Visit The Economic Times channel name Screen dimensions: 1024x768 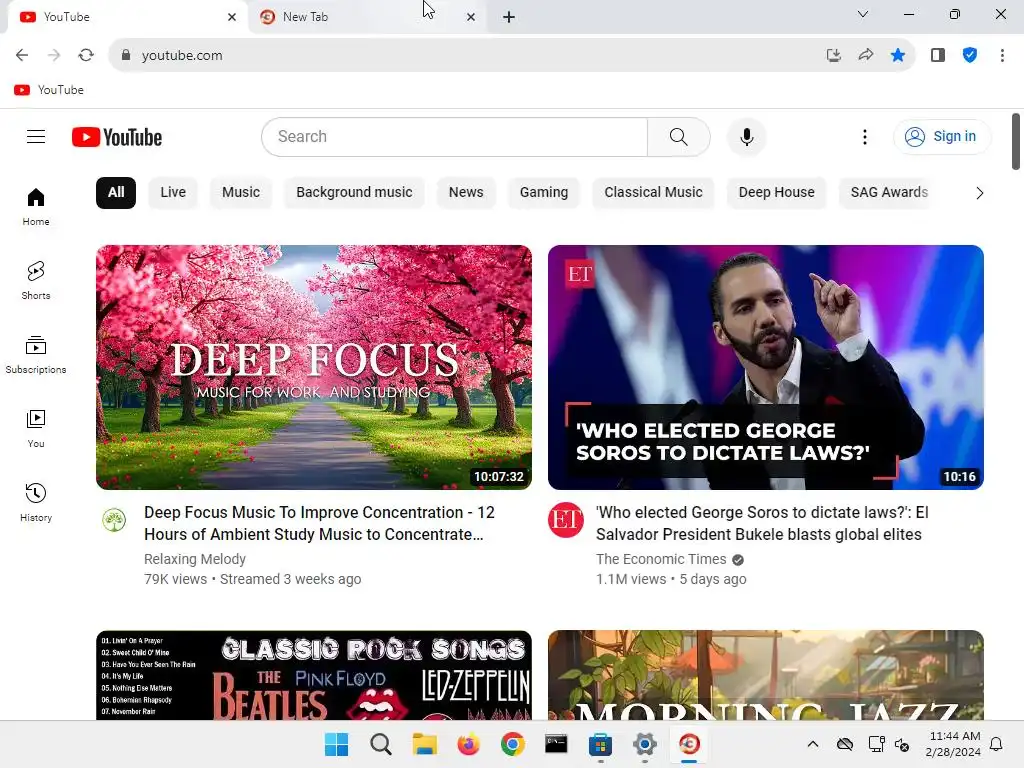click(661, 559)
